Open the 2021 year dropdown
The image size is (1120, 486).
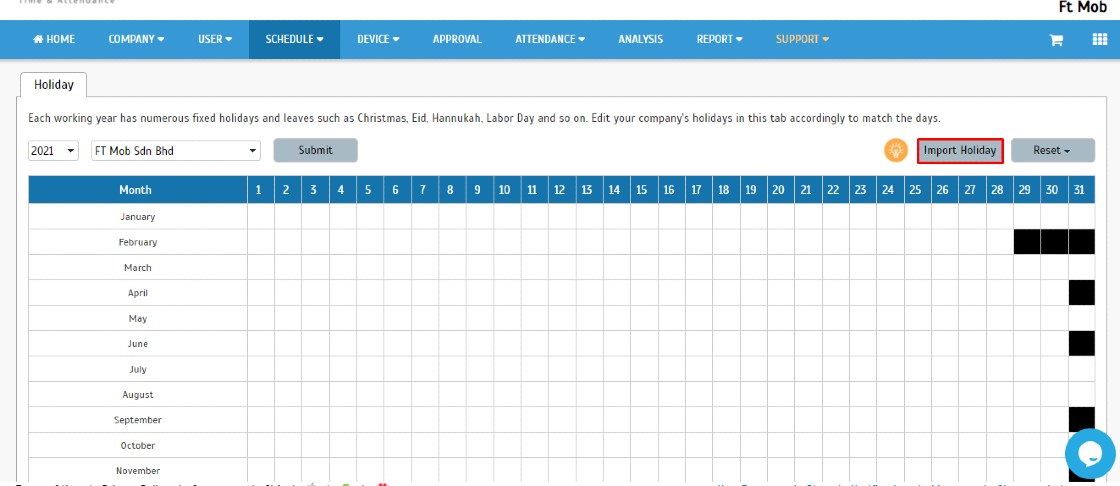pyautogui.click(x=54, y=151)
